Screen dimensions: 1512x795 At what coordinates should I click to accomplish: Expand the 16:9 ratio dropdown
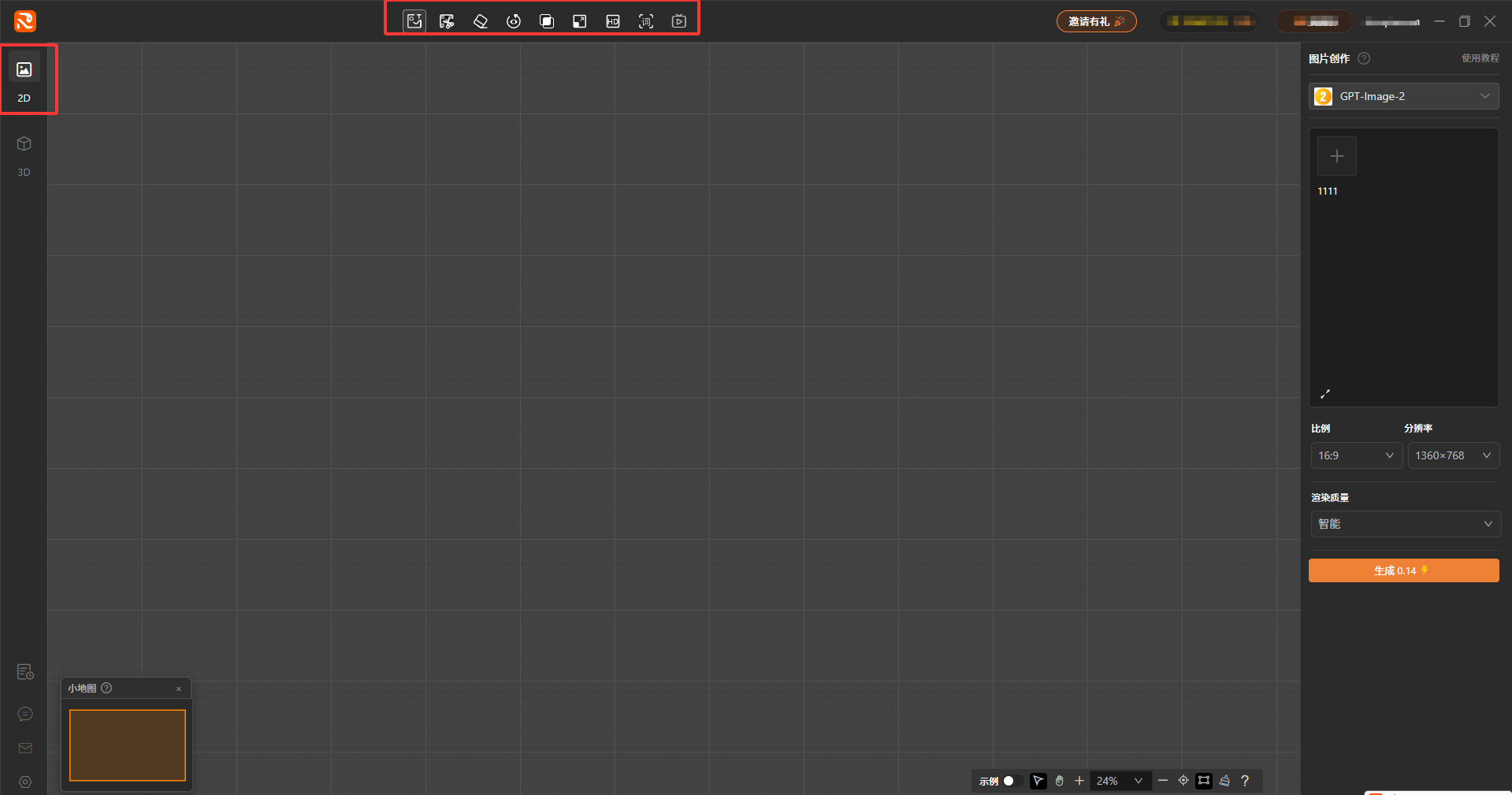pyautogui.click(x=1356, y=455)
